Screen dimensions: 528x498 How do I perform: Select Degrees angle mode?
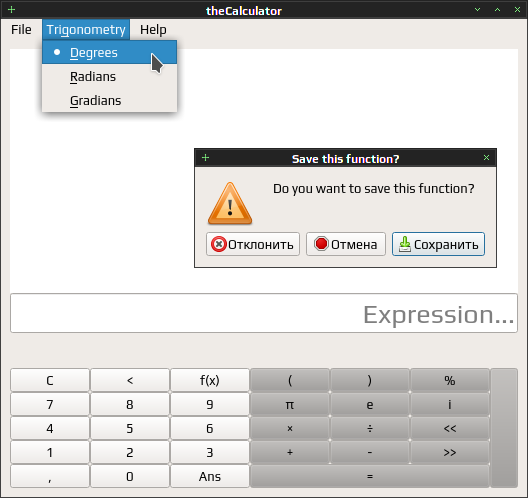(x=109, y=52)
